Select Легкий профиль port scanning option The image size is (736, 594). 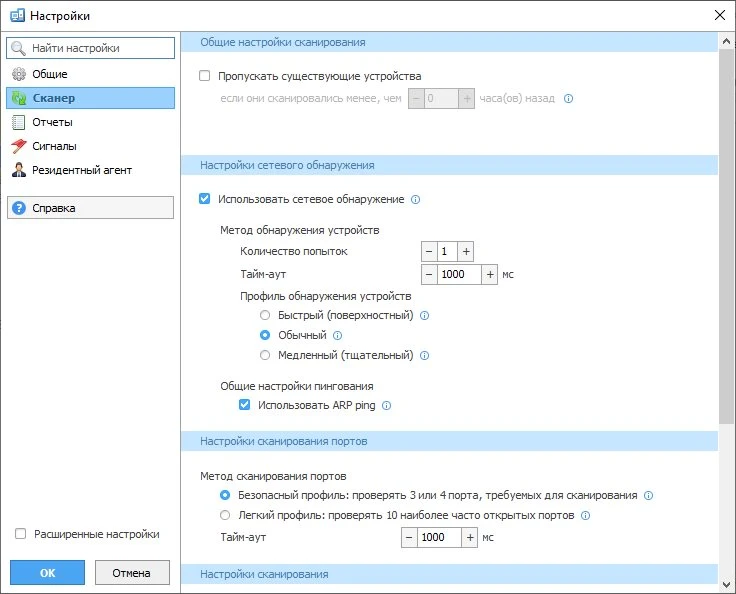point(224,516)
